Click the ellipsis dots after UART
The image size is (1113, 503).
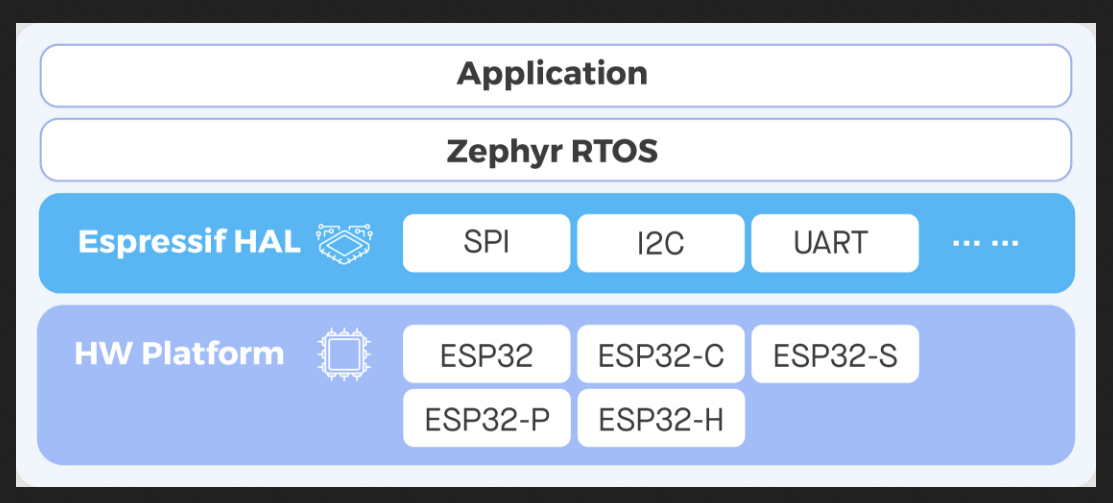click(x=985, y=243)
